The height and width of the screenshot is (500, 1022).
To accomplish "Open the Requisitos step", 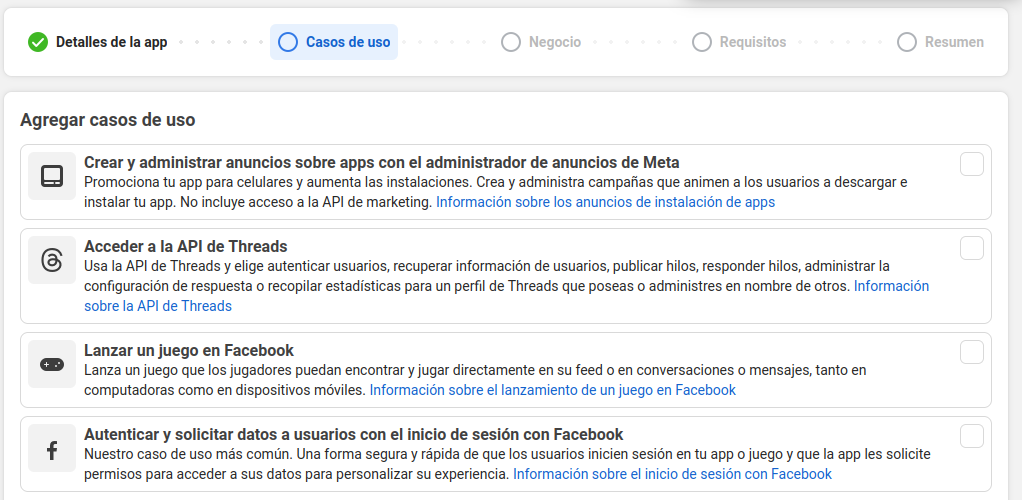I will pyautogui.click(x=739, y=42).
